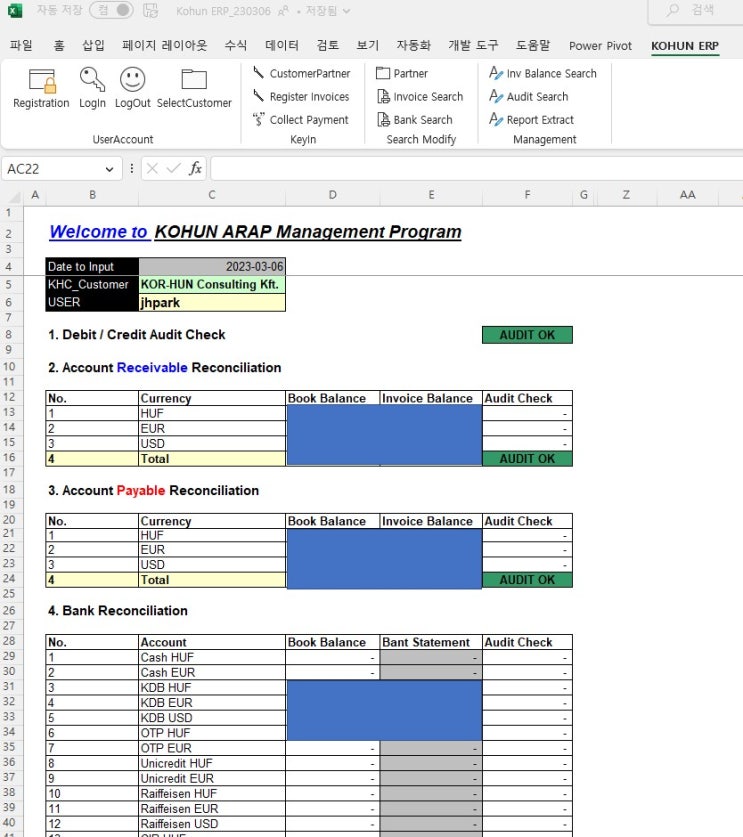Open the KOHUN ERP ribbon tab
The width and height of the screenshot is (743, 837).
click(x=684, y=46)
